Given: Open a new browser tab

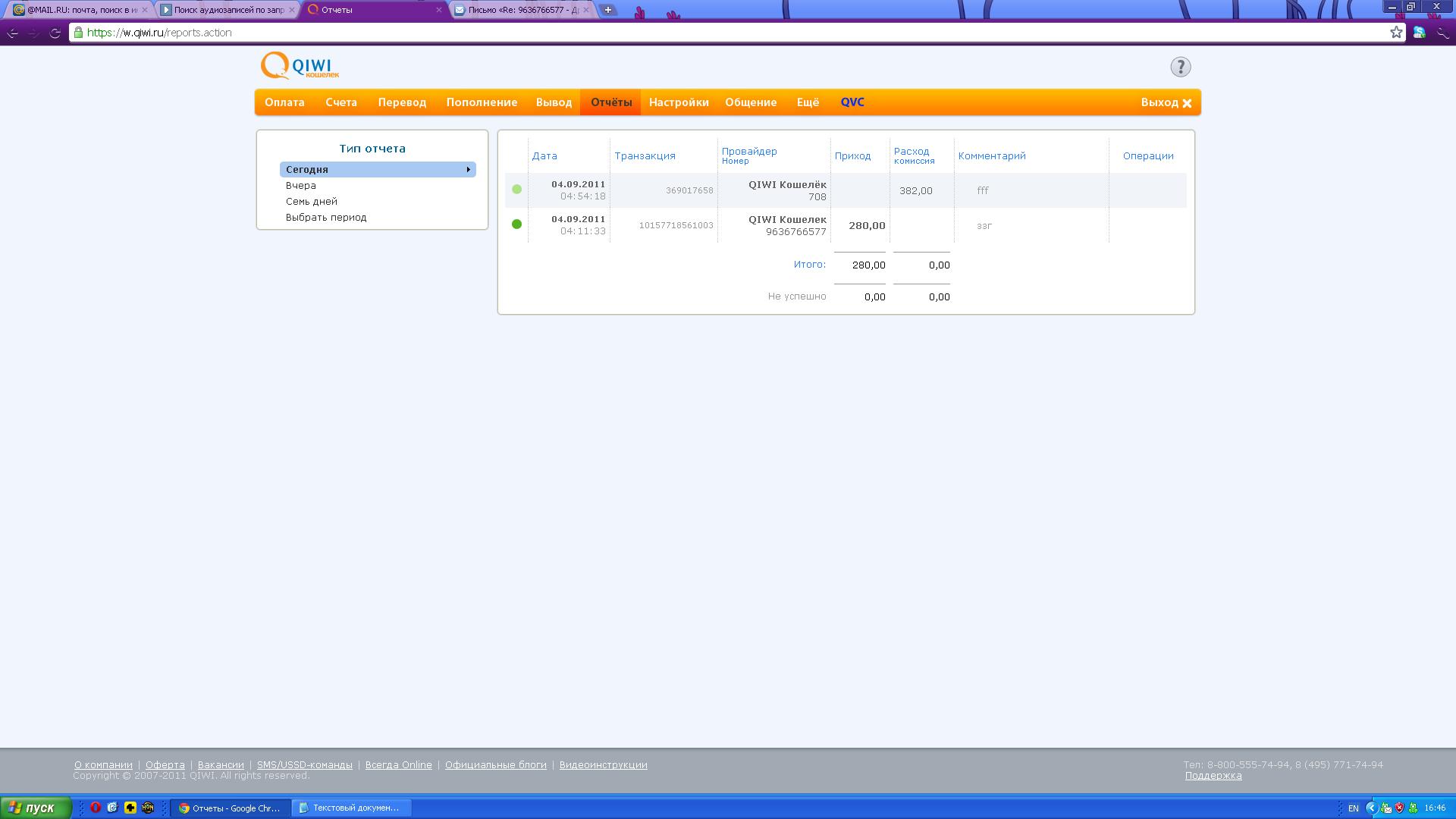Looking at the screenshot, I should pos(607,10).
